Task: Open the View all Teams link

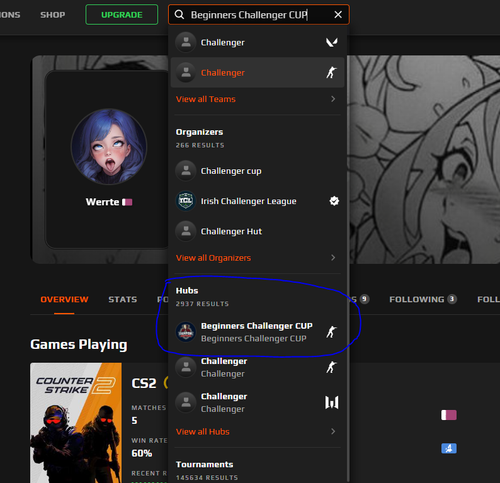Action: (x=206, y=99)
